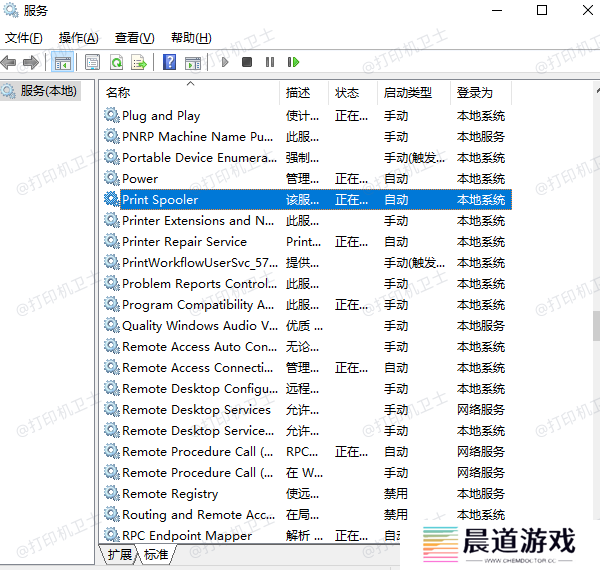Select Remote Access Auto Con... service
Image resolution: width=600 pixels, height=570 pixels.
(307, 347)
